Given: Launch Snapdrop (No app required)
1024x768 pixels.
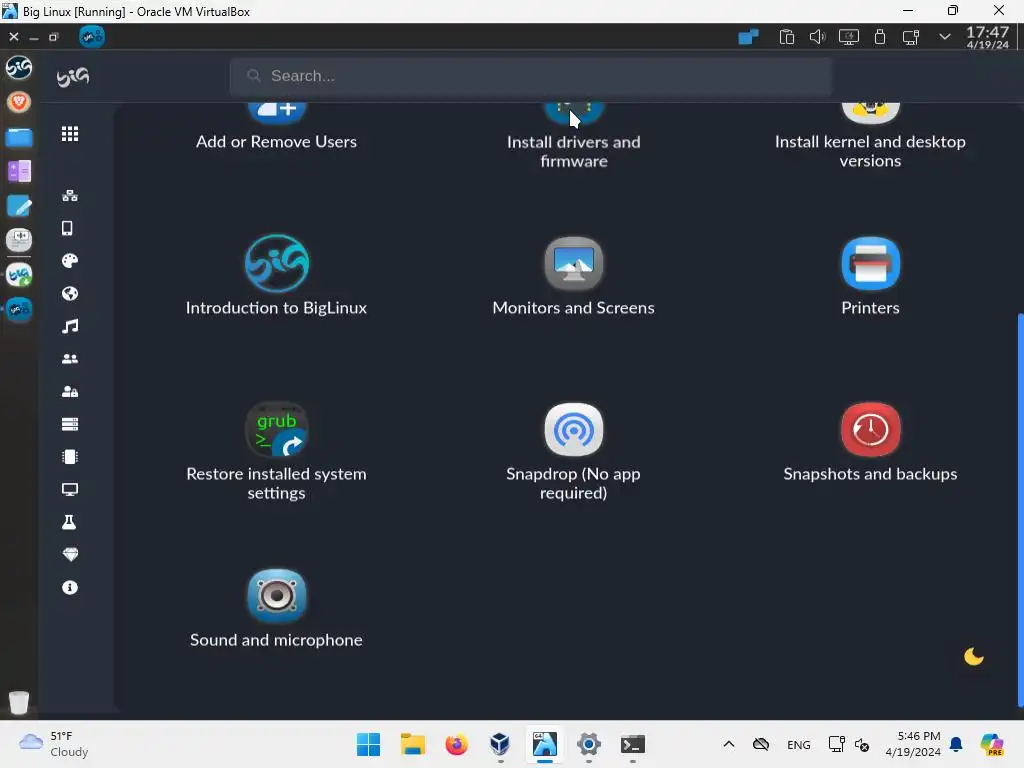Looking at the screenshot, I should coord(573,451).
